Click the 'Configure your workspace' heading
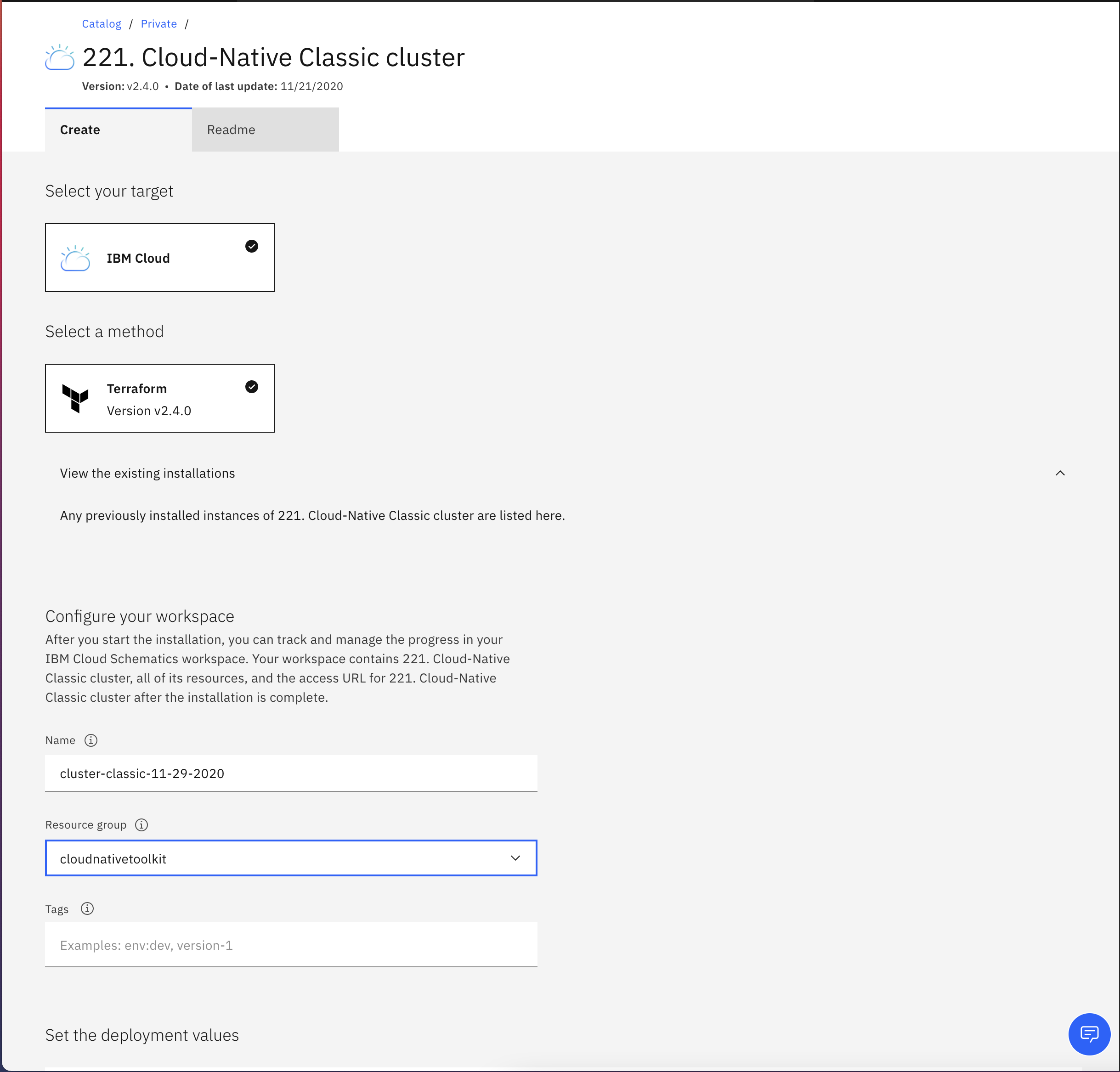The width and height of the screenshot is (1120, 1072). coord(140,616)
